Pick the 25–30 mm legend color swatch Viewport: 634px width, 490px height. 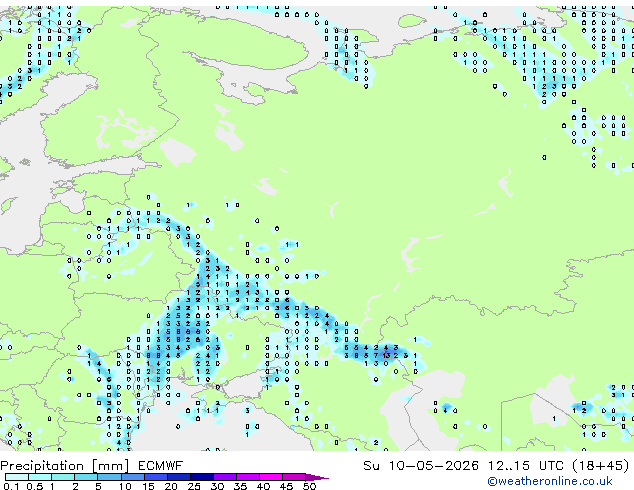[202, 477]
